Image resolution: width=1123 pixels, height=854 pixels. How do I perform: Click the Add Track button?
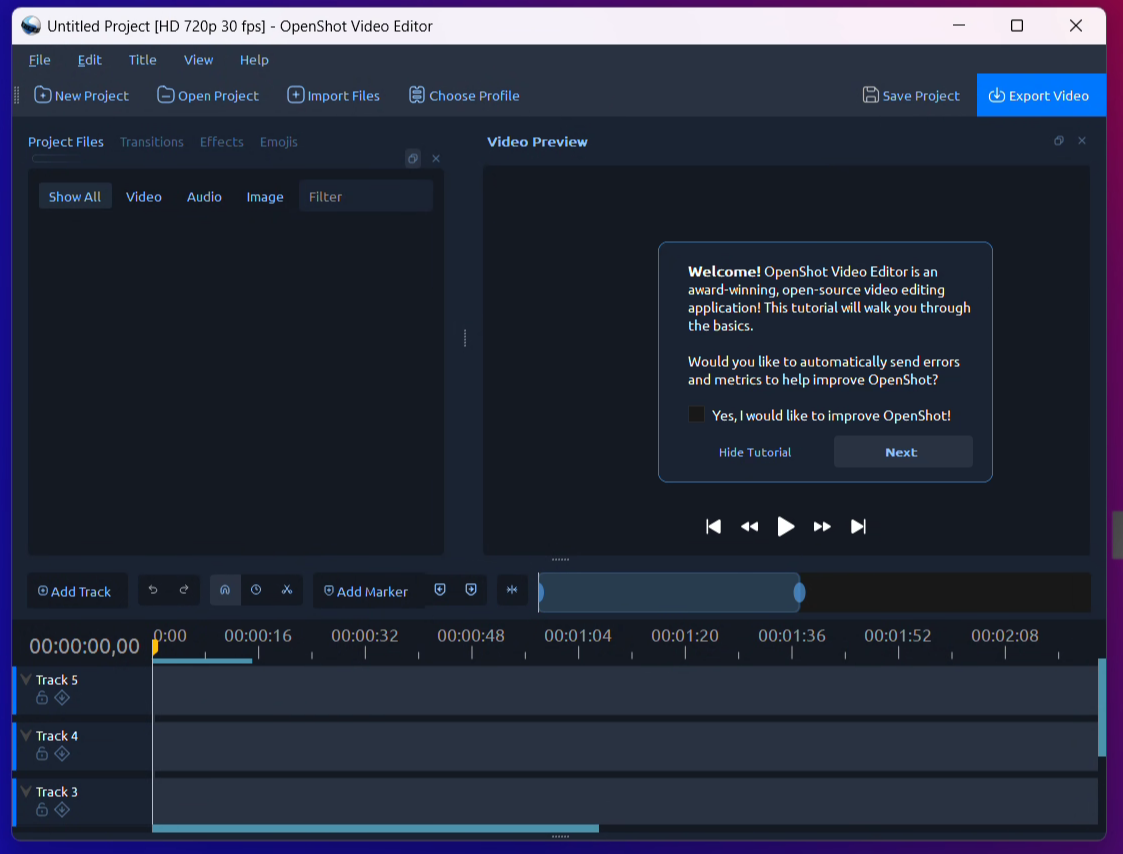(77, 591)
